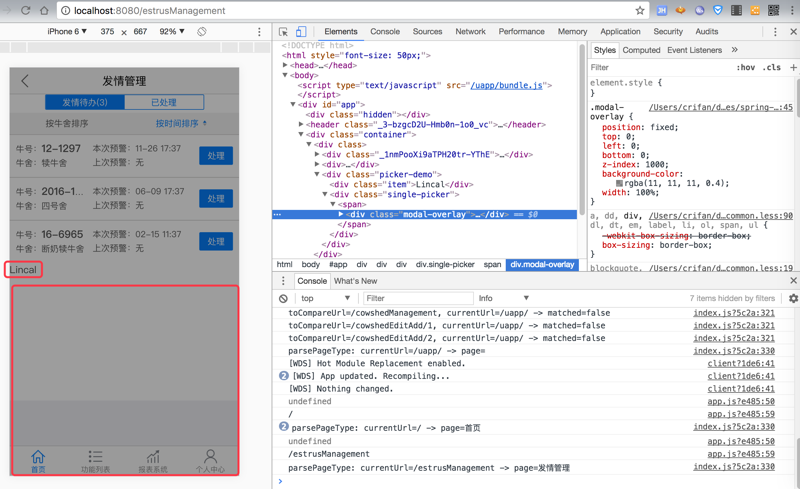
Task: Toggle .cls class editor
Action: tap(772, 68)
